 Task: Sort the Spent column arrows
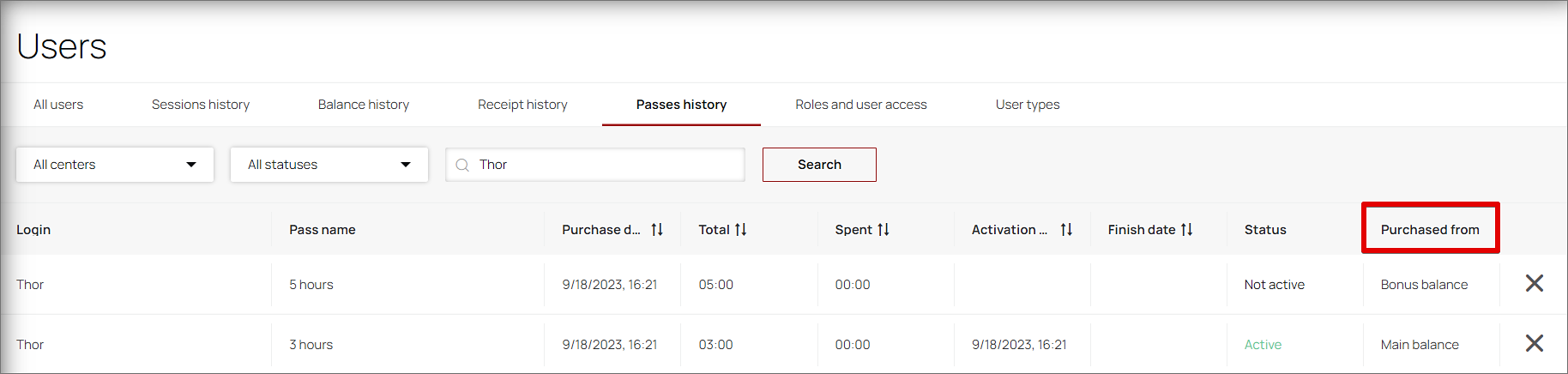coord(884,230)
